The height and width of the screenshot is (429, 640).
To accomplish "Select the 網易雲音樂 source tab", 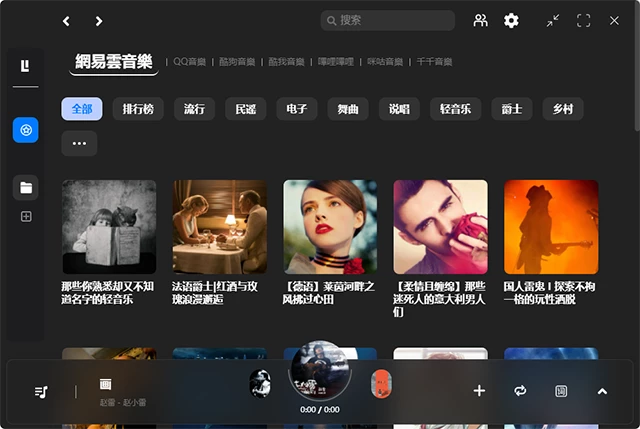I will click(114, 62).
